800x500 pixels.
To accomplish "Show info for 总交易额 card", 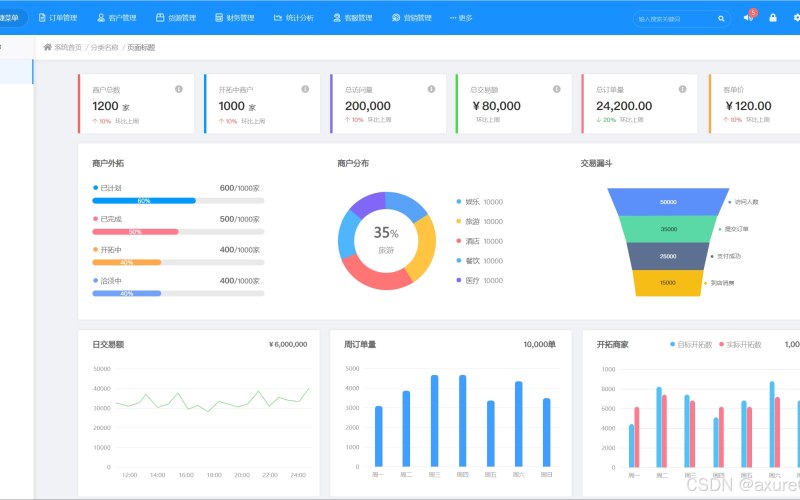I will pos(557,89).
